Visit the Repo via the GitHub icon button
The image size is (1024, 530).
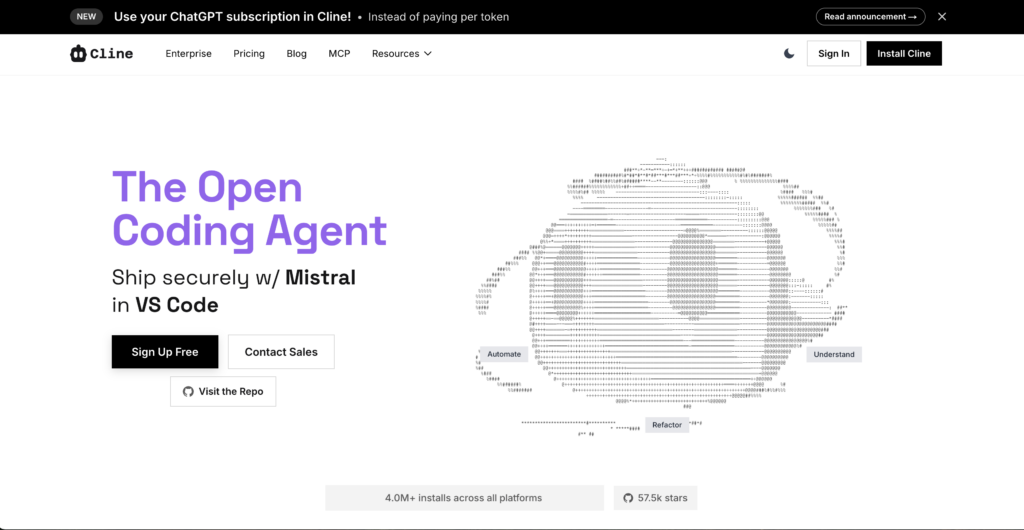click(223, 391)
